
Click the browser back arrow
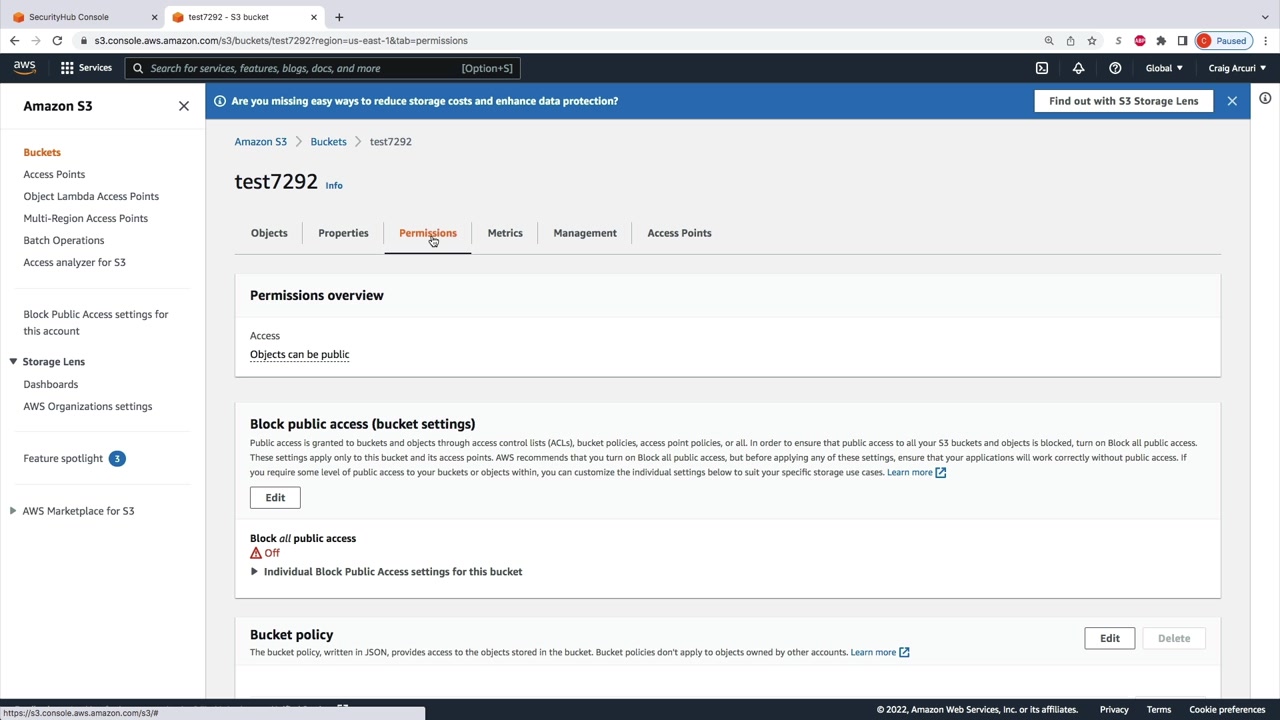[14, 41]
